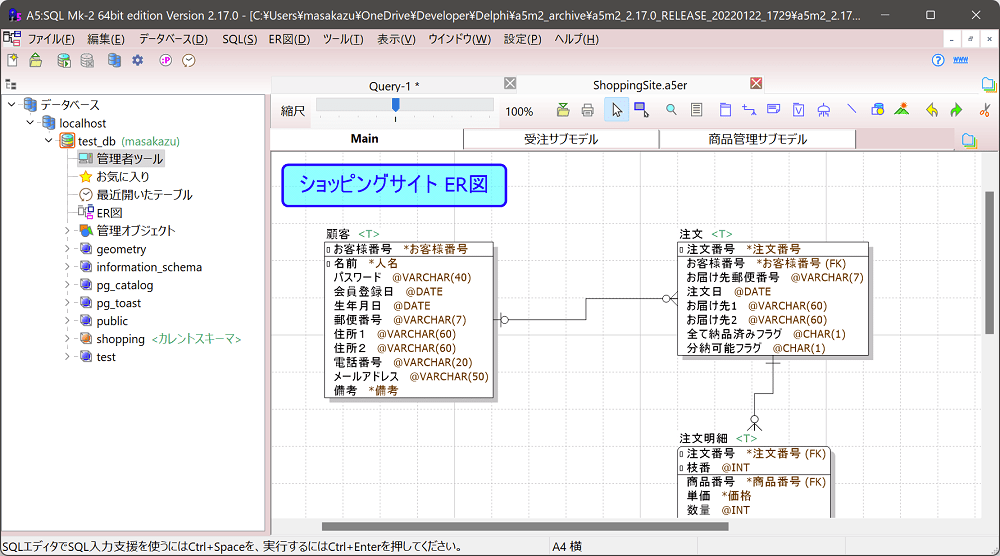Choose the add comment tool
The image size is (1000, 556).
pos(774,109)
